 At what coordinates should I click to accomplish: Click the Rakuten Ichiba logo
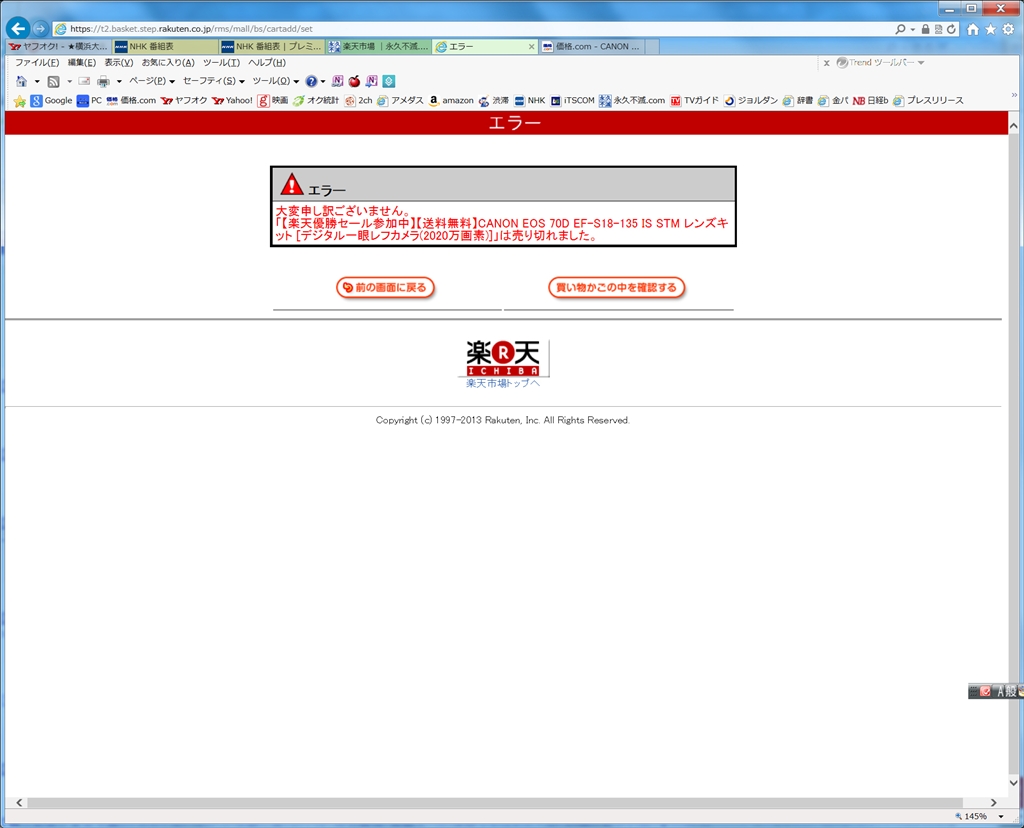(x=503, y=358)
